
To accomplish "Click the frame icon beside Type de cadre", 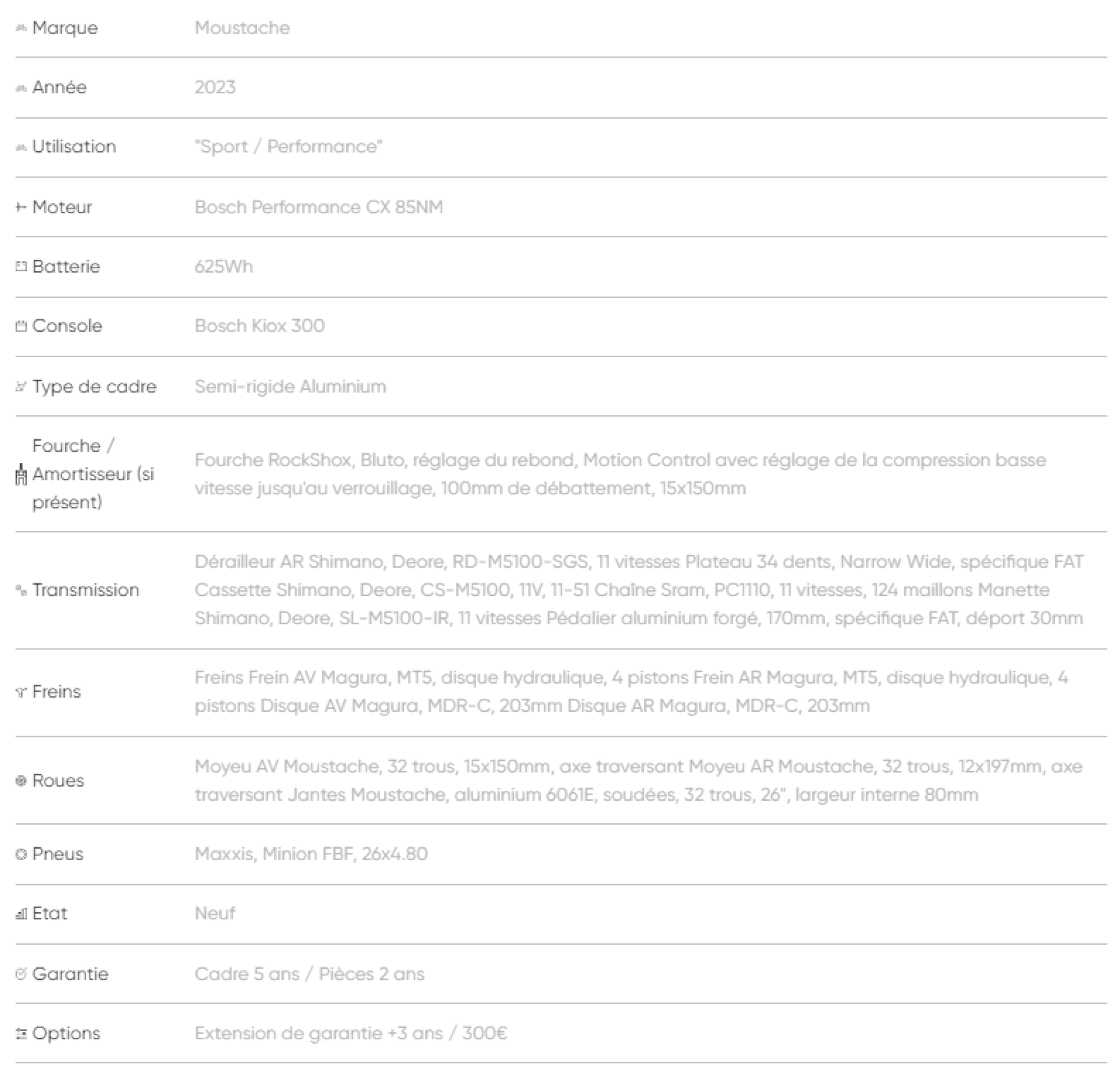I will pos(21,387).
